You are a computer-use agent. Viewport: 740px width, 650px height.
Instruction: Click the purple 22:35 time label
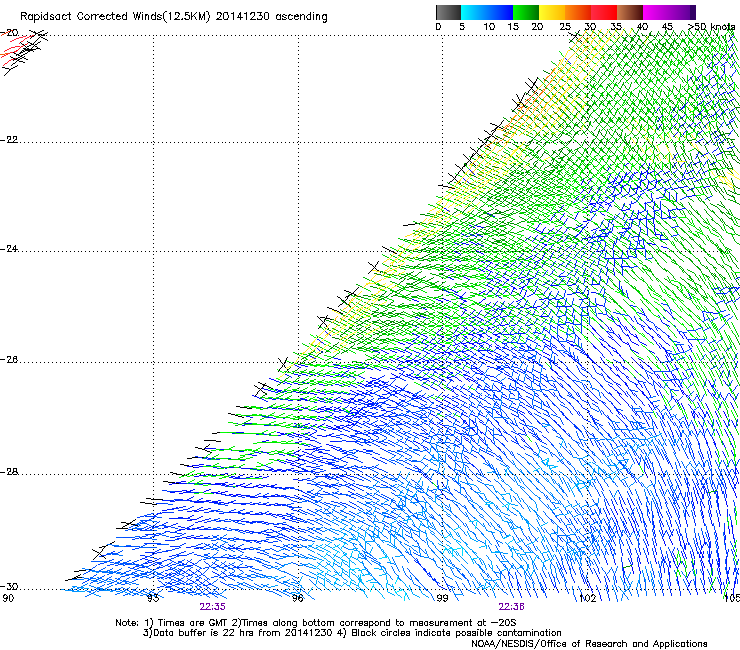[x=212, y=607]
